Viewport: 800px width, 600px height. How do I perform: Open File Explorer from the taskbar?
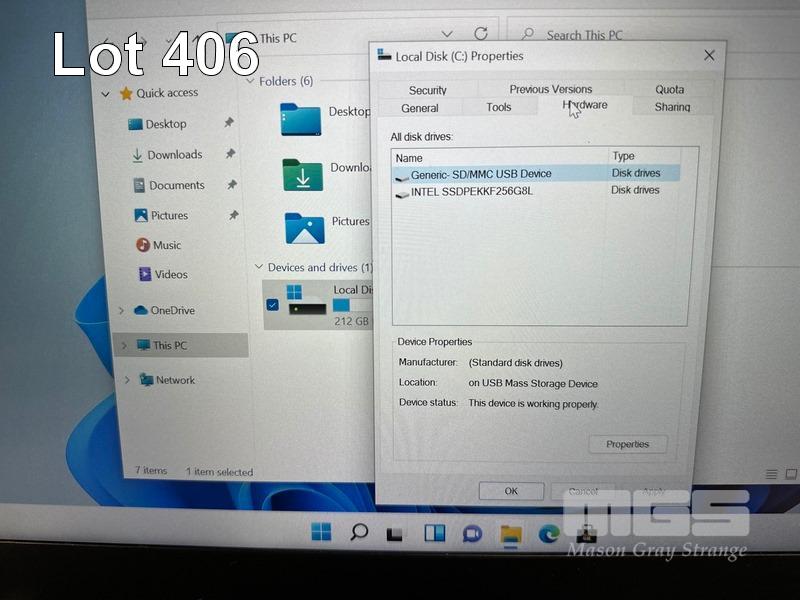click(511, 533)
